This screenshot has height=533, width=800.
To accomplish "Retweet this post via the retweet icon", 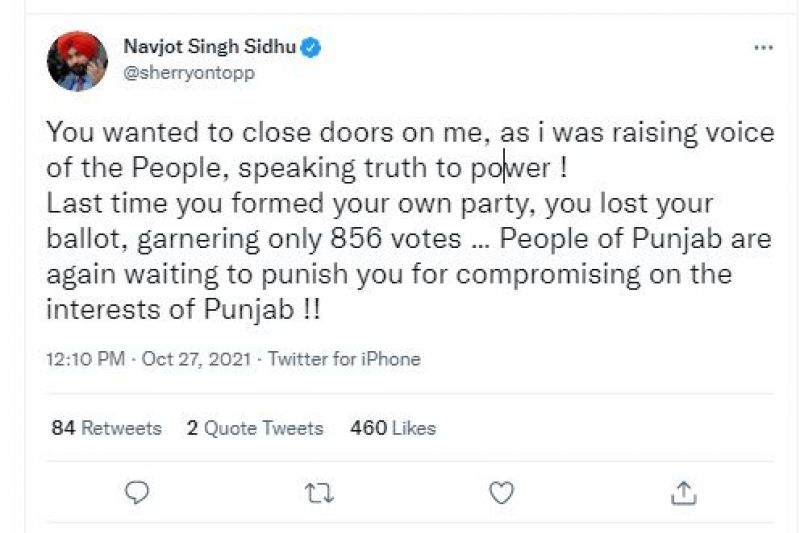I will pyautogui.click(x=320, y=491).
